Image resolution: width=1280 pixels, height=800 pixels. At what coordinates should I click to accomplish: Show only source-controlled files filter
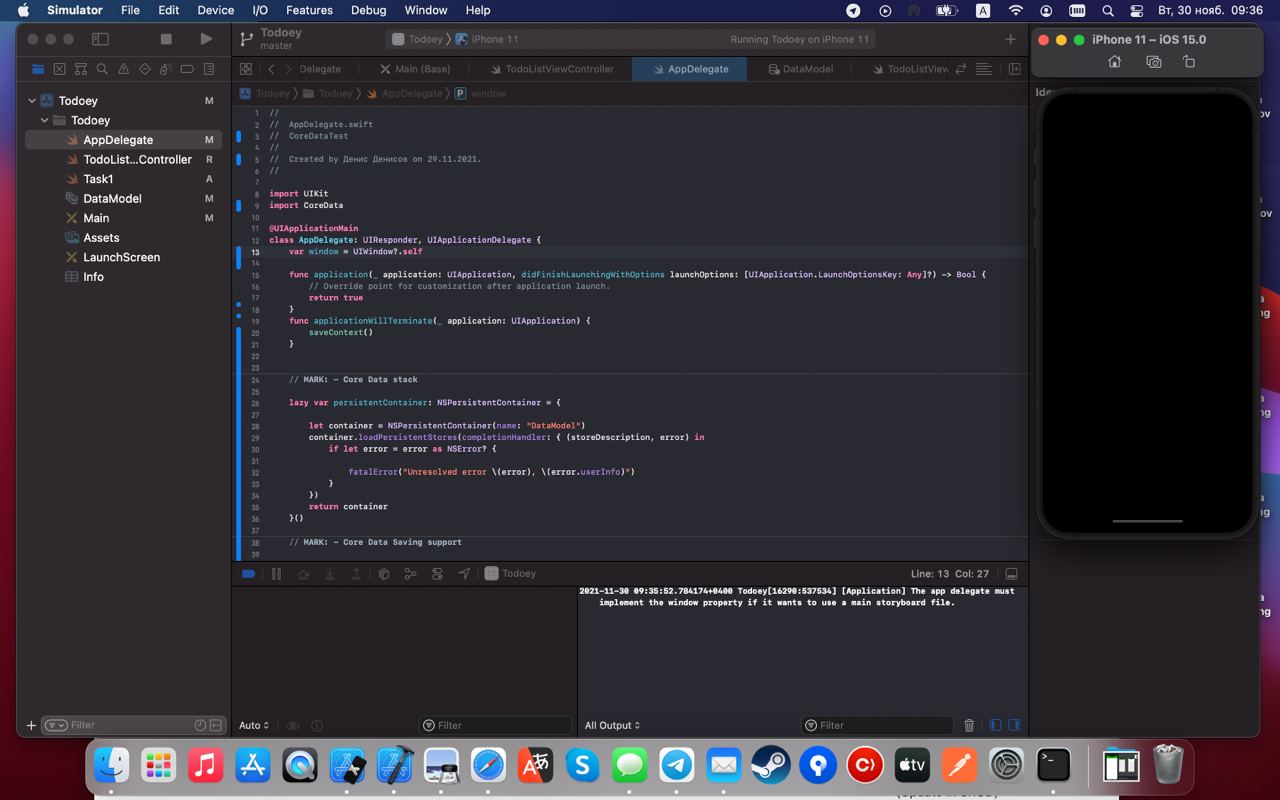[215, 725]
